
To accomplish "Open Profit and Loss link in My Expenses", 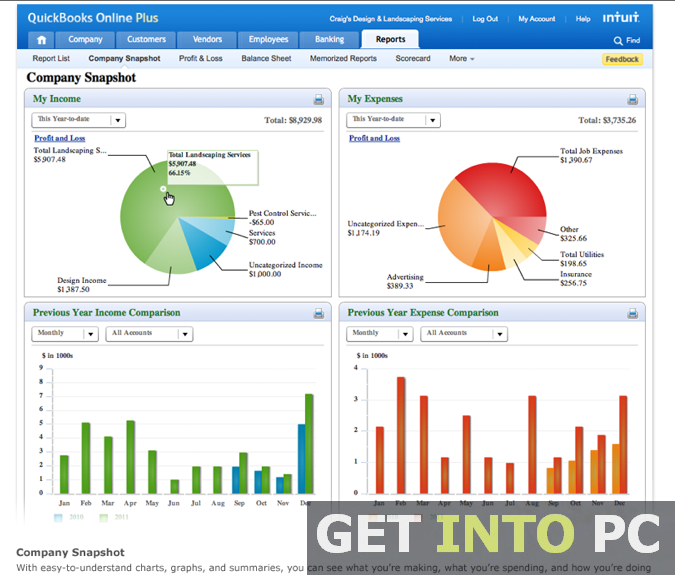I will [375, 138].
